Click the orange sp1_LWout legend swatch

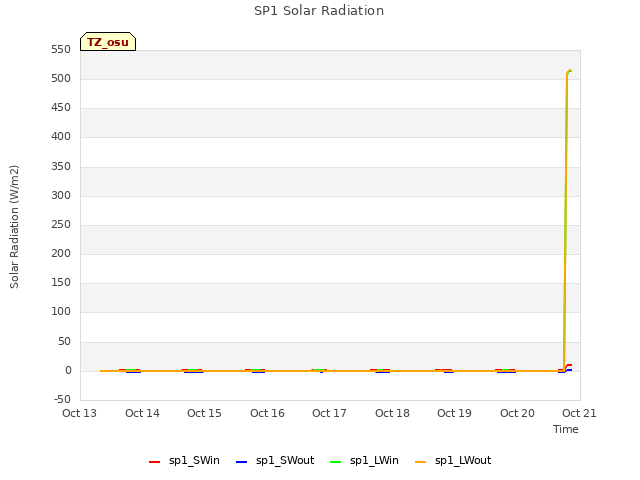tap(420, 462)
